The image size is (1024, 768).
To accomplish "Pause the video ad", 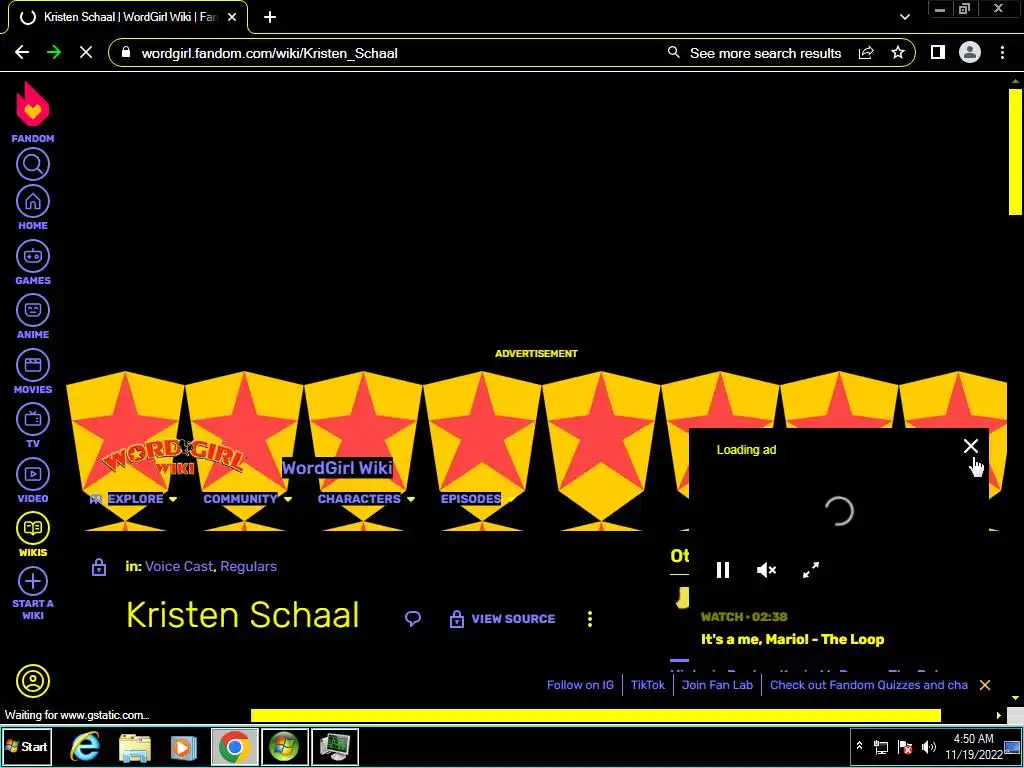I will point(722,570).
